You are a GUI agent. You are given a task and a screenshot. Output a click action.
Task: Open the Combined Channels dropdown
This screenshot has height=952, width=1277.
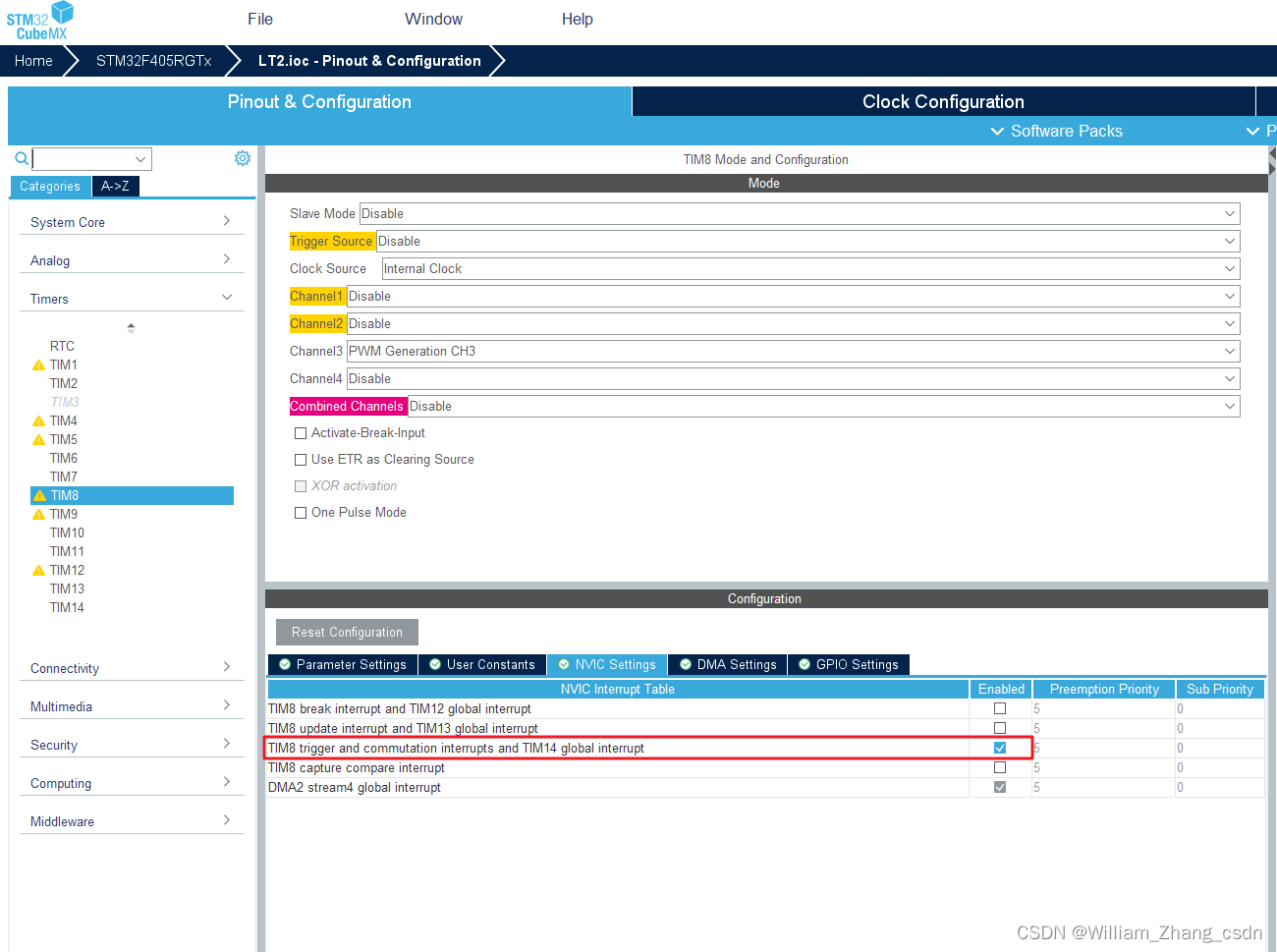point(824,406)
